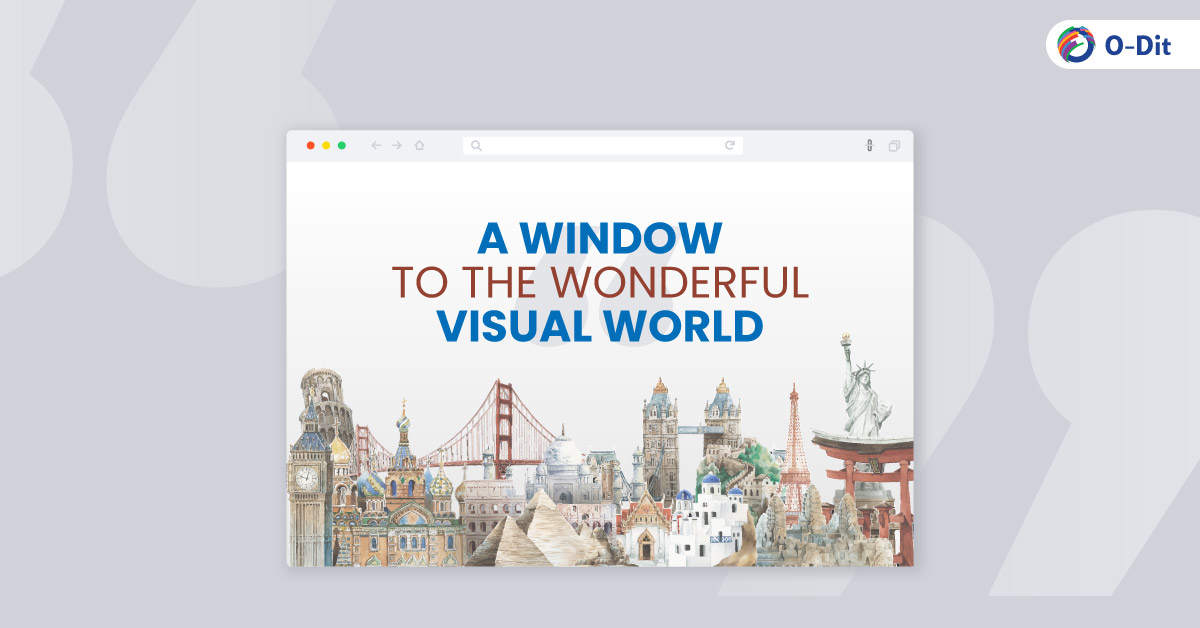The height and width of the screenshot is (628, 1200).
Task: Select 'VISUAL WORLD' heading text
Action: [x=600, y=326]
